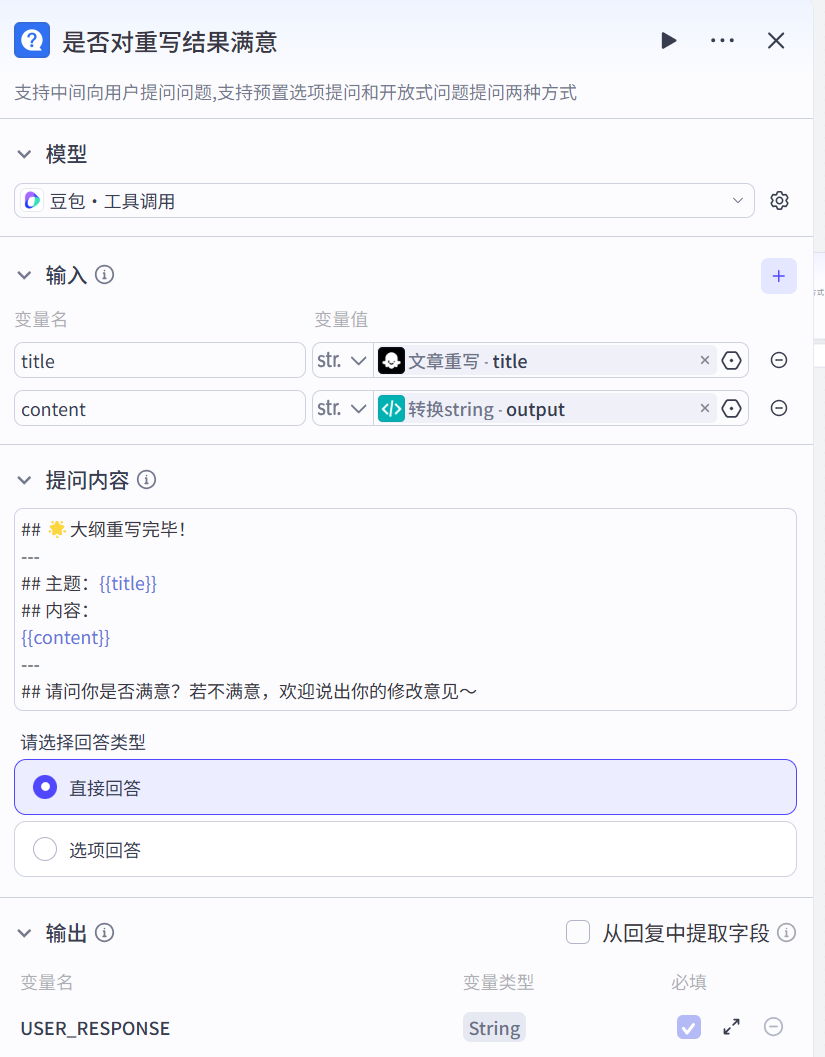Click the 提问内容 prompt text area

(x=405, y=609)
